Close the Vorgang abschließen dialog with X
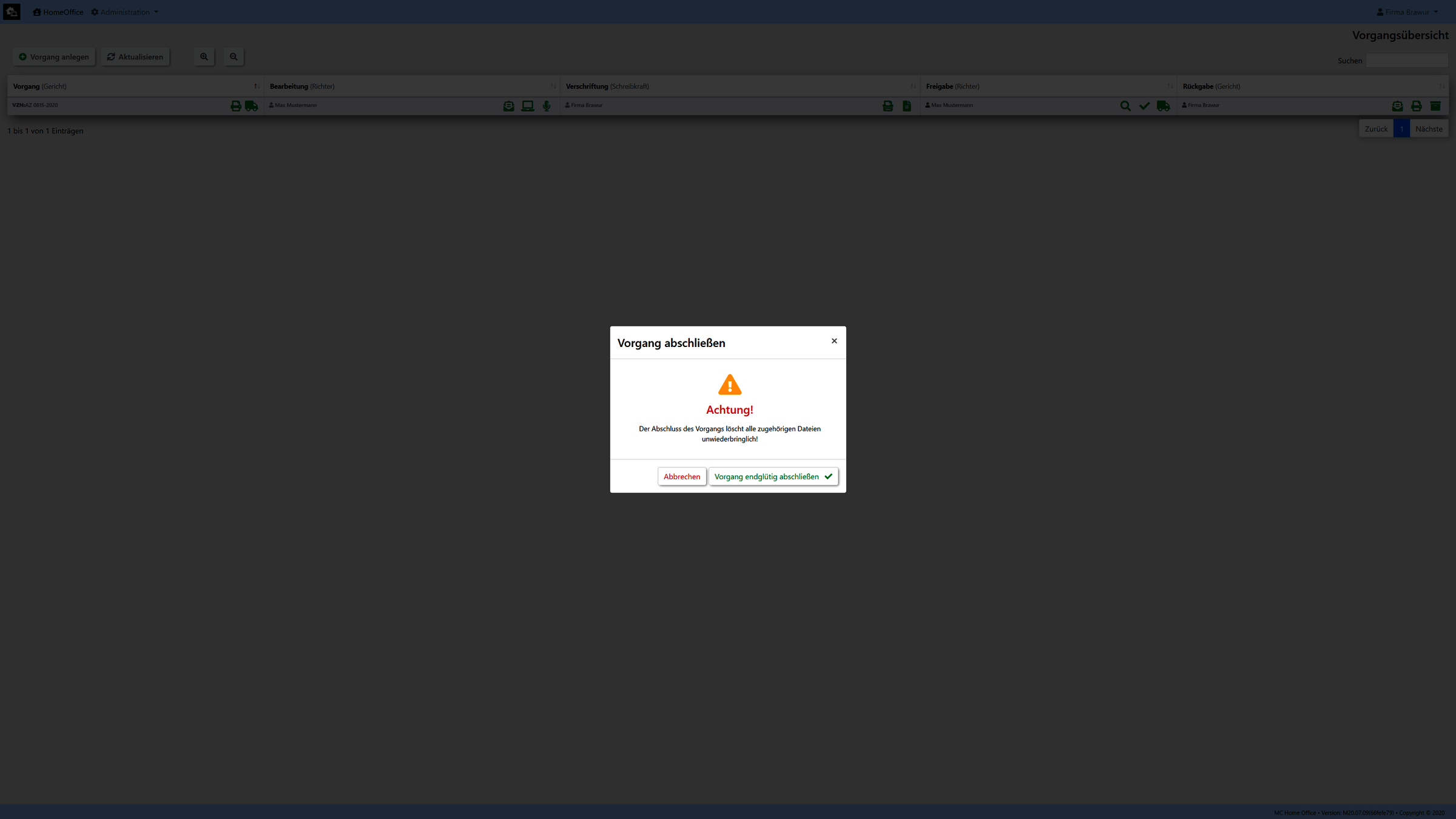1456x819 pixels. coord(834,341)
